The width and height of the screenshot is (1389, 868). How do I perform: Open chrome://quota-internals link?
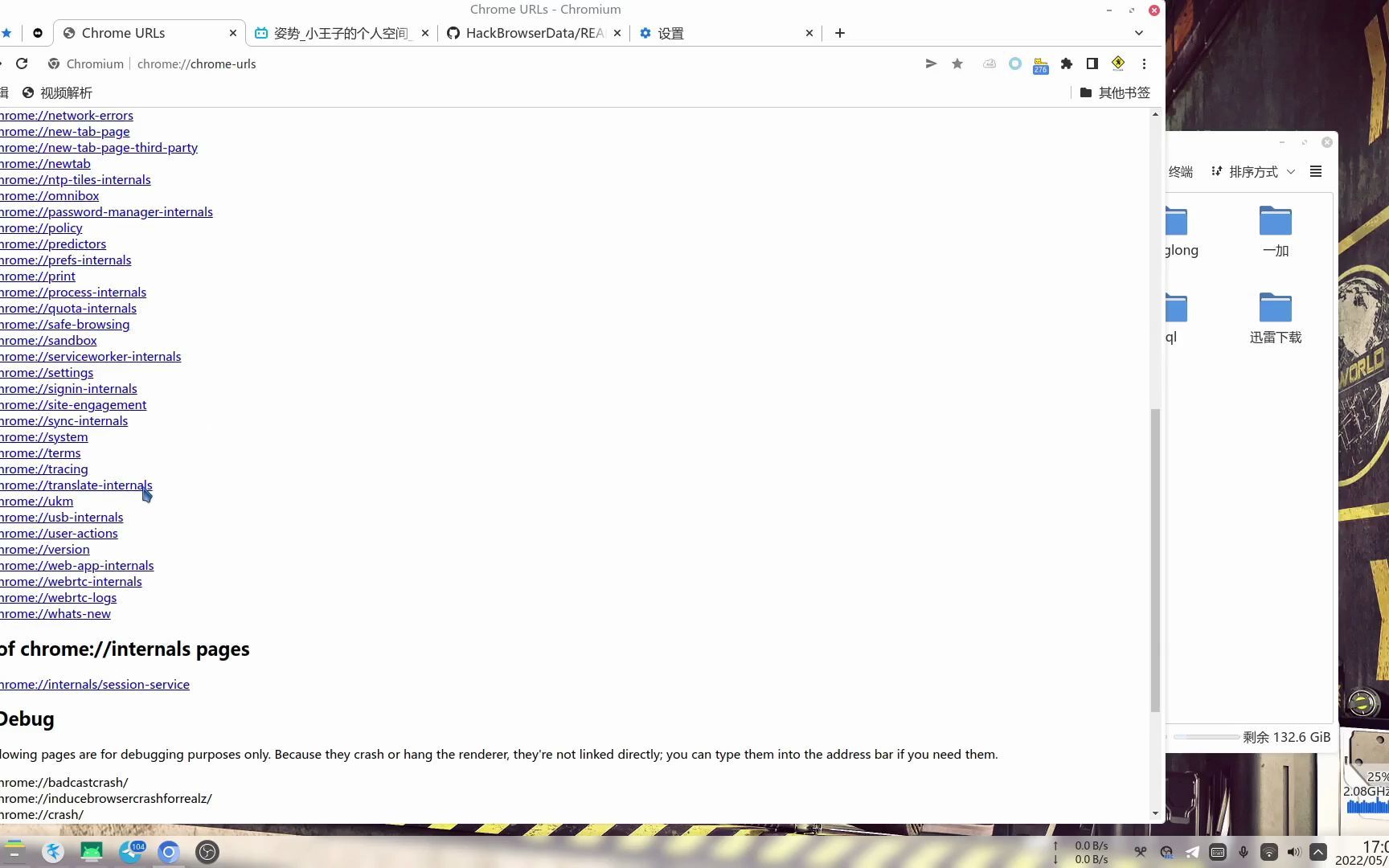click(68, 308)
